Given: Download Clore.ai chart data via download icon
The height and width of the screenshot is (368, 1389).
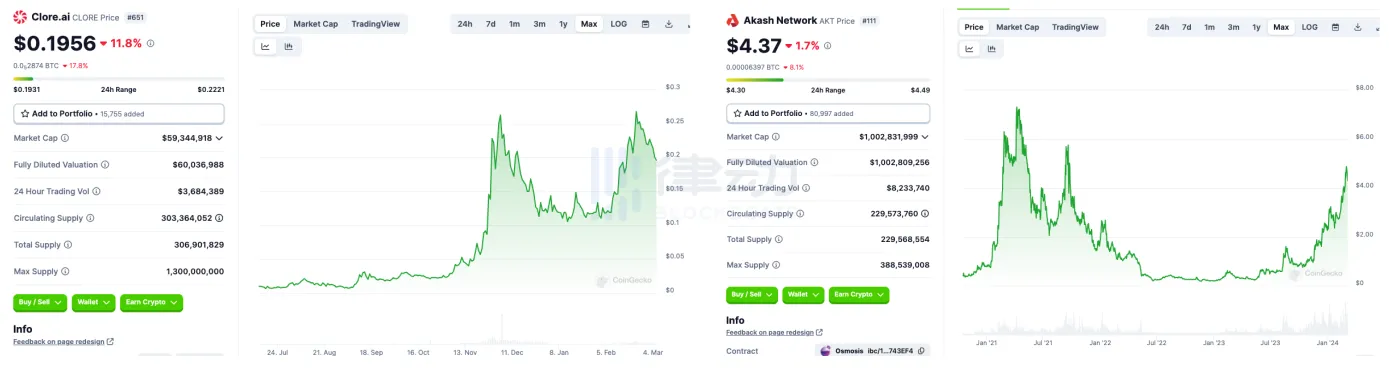Looking at the screenshot, I should [668, 24].
